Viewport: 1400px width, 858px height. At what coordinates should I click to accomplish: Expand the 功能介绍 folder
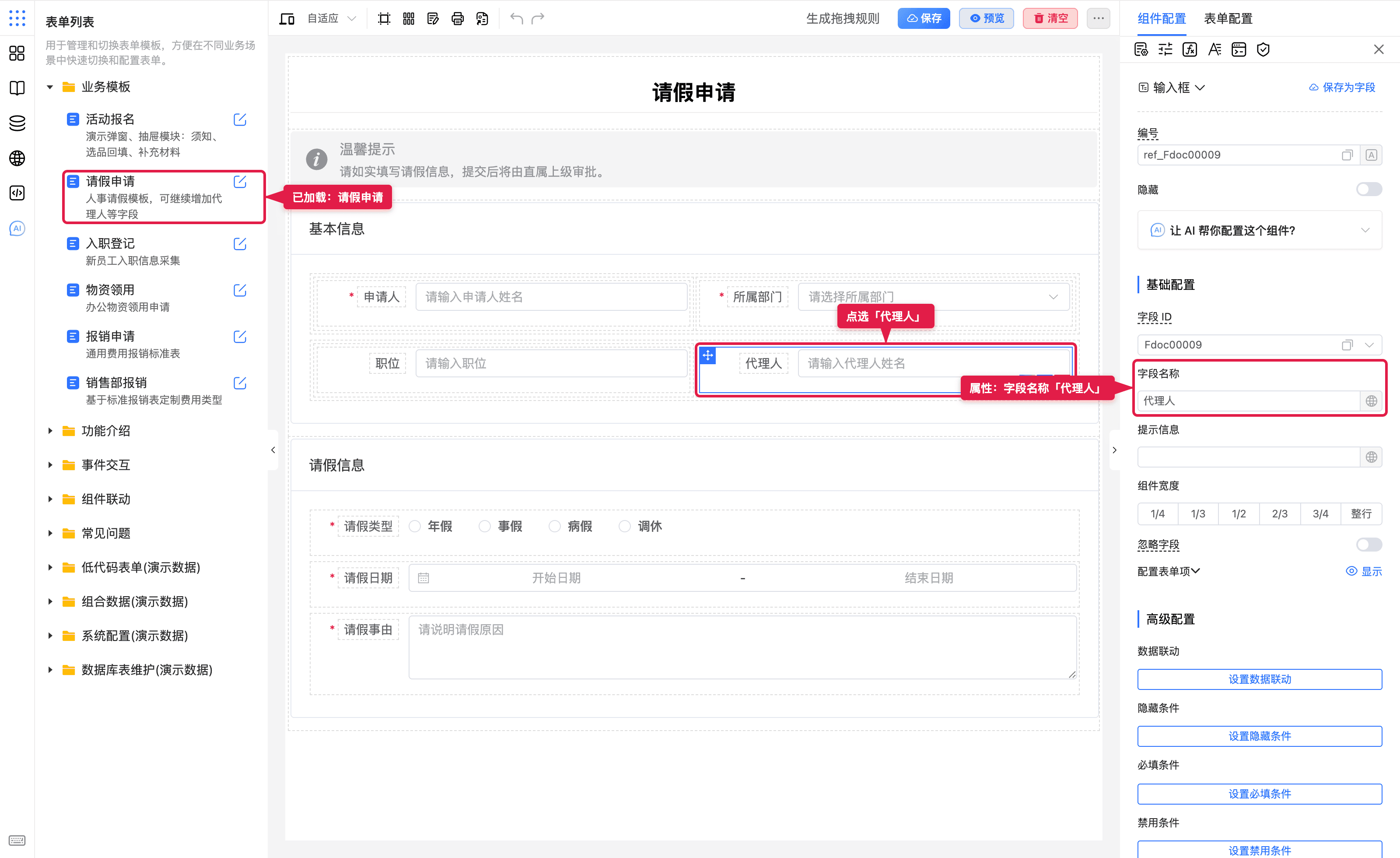pos(50,431)
